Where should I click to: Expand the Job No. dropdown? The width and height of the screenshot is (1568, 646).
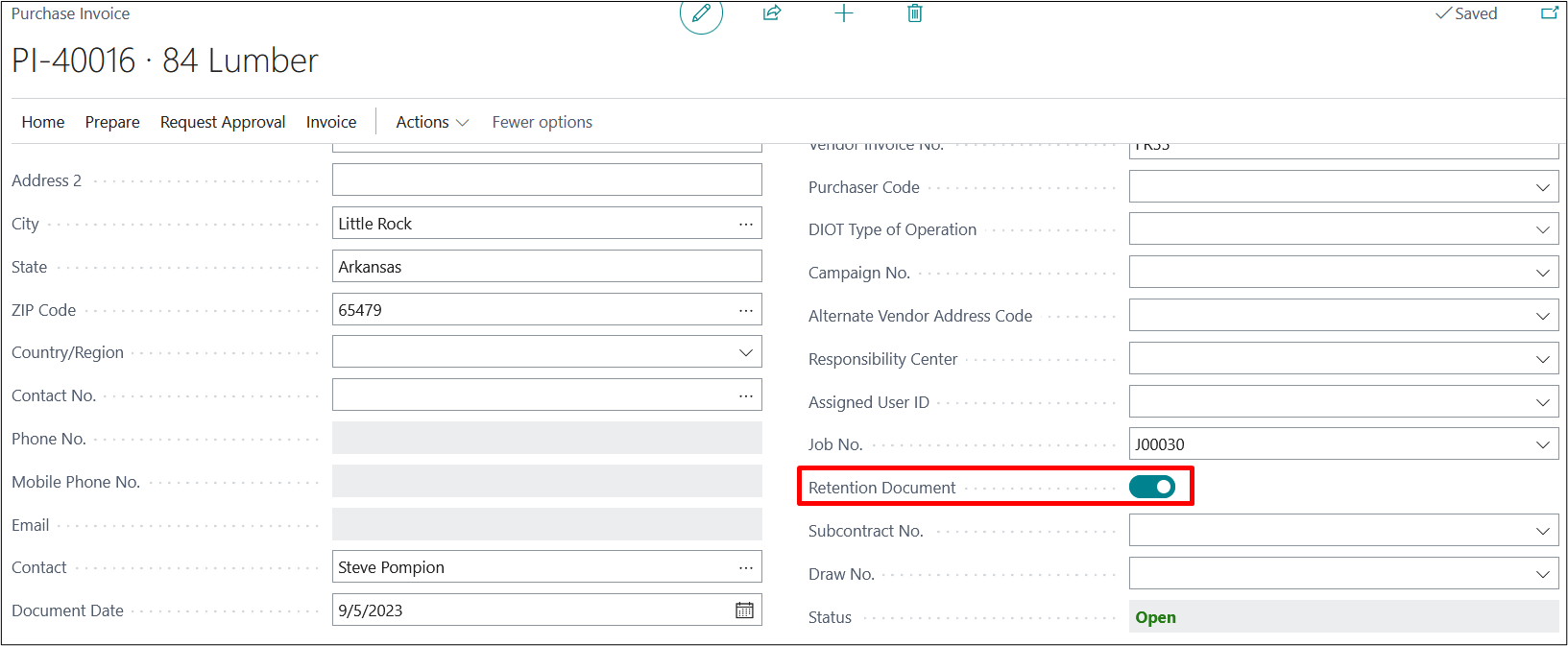point(1542,444)
